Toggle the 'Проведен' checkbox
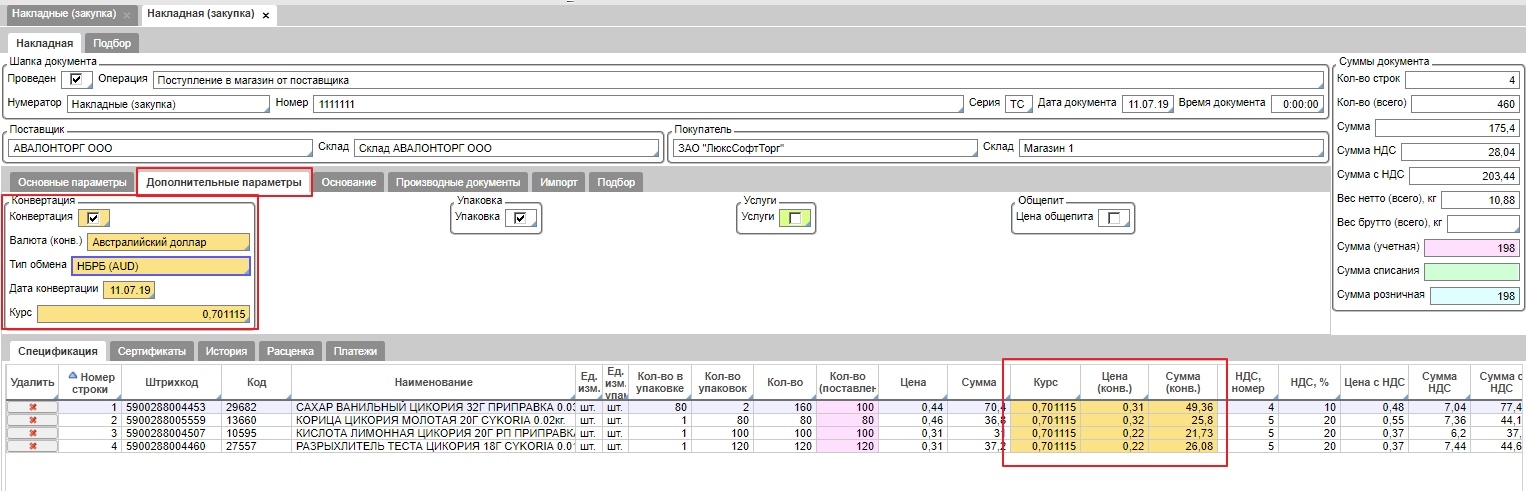Image resolution: width=1526 pixels, height=491 pixels. coord(76,80)
